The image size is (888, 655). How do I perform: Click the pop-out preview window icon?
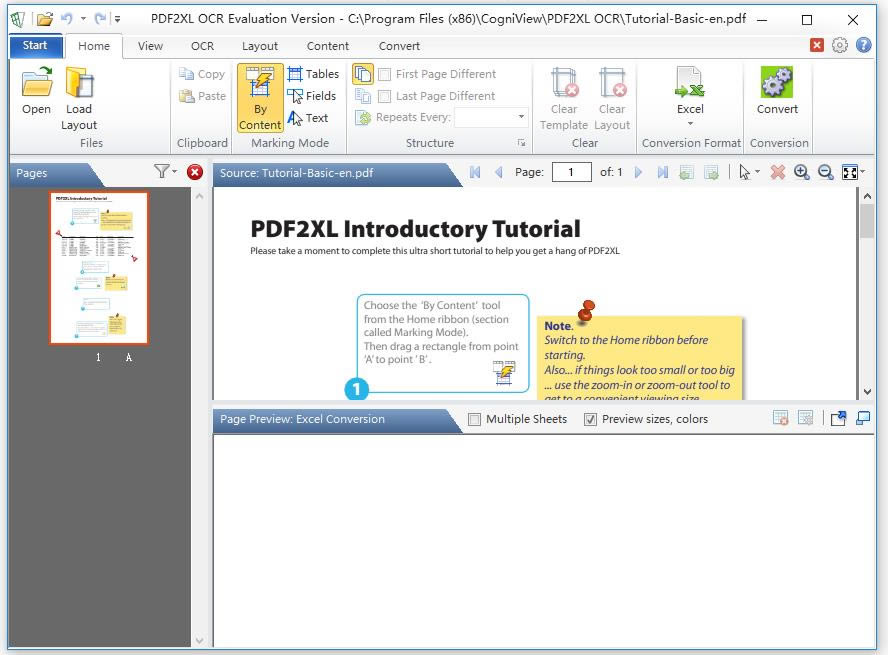838,418
